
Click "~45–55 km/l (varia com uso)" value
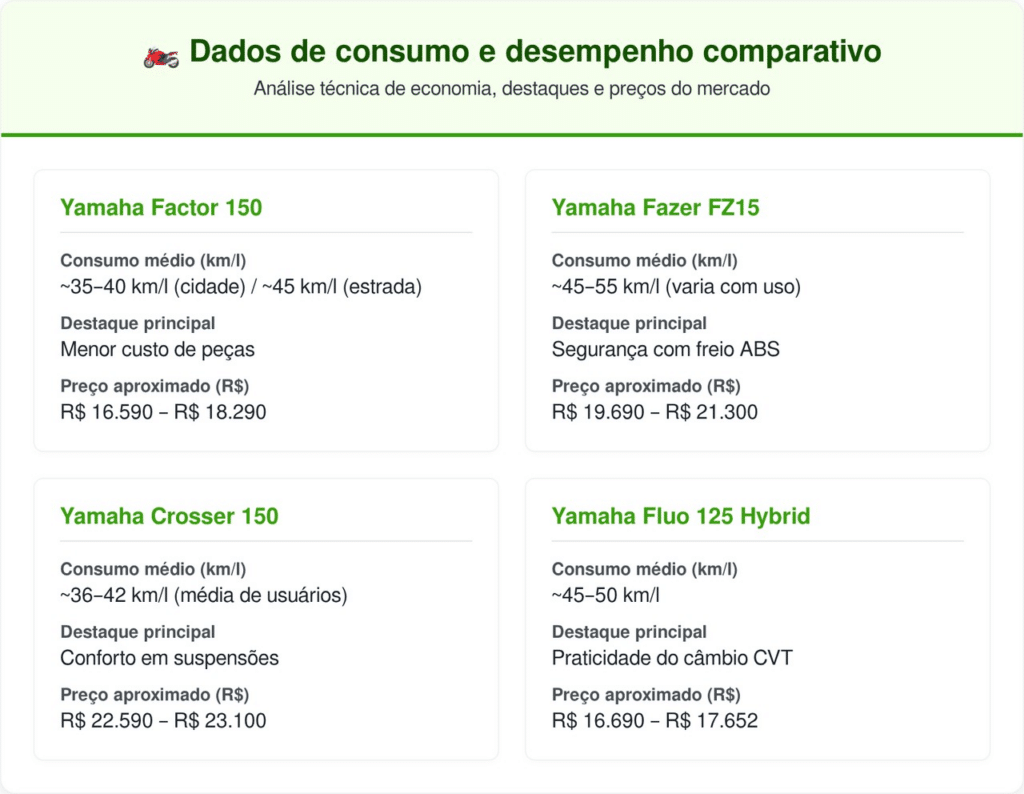click(676, 287)
